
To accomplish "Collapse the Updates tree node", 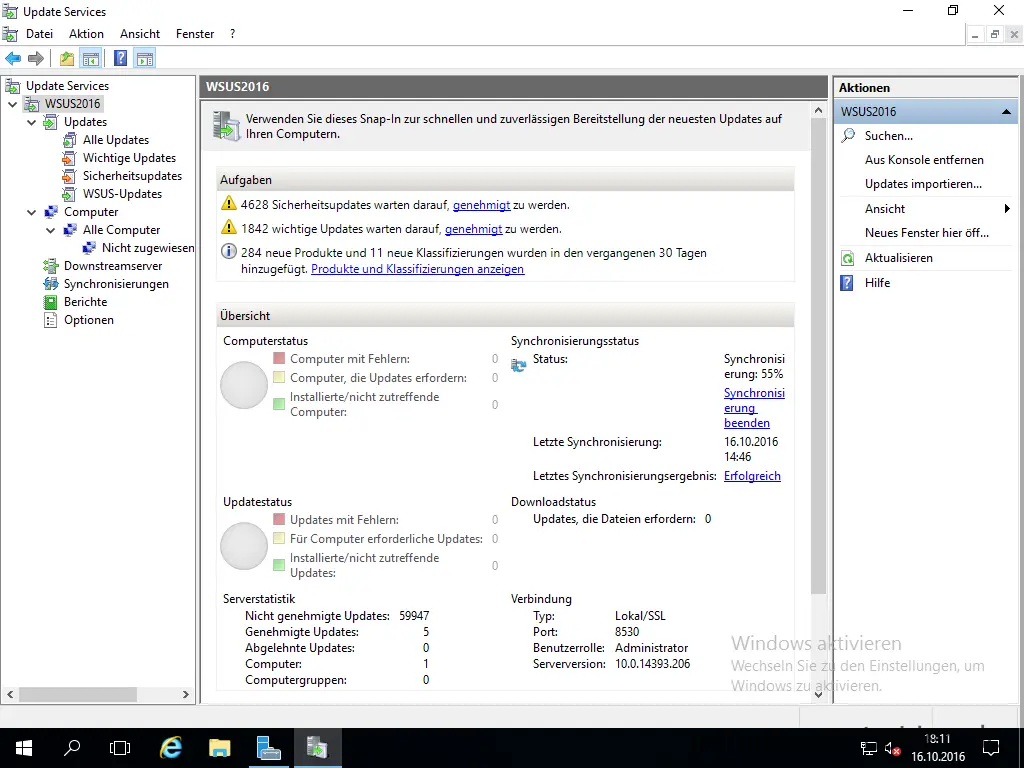I will [x=31, y=122].
